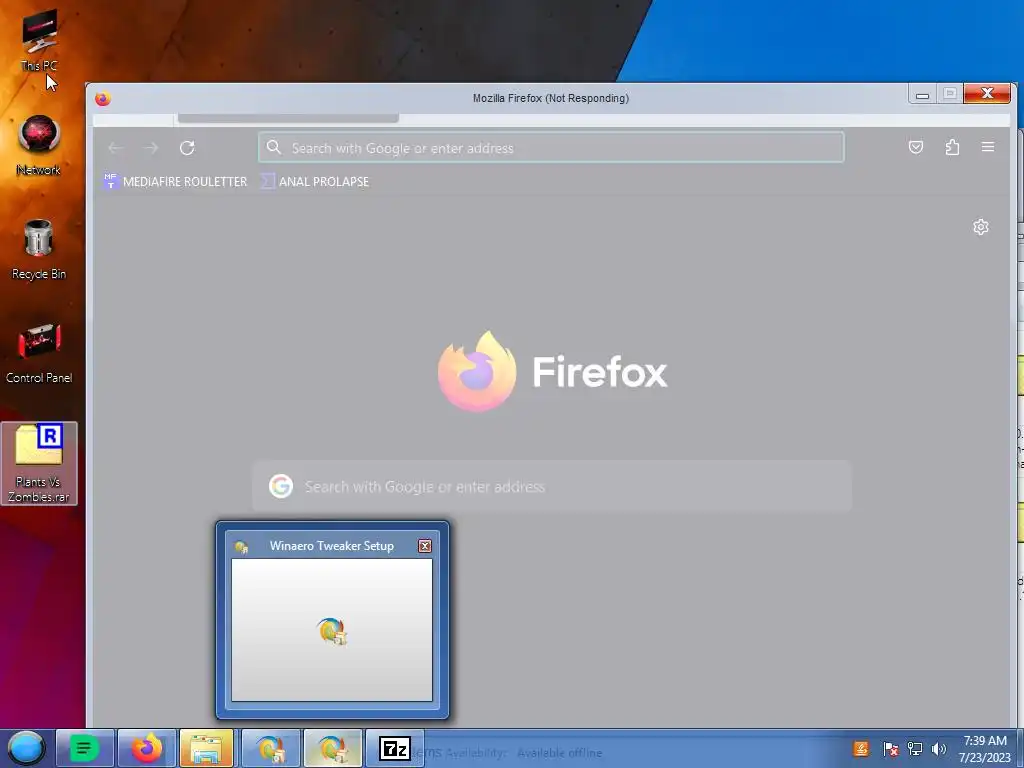Click the MEDIAFIRE ROULETTER bookmark

[x=175, y=182]
